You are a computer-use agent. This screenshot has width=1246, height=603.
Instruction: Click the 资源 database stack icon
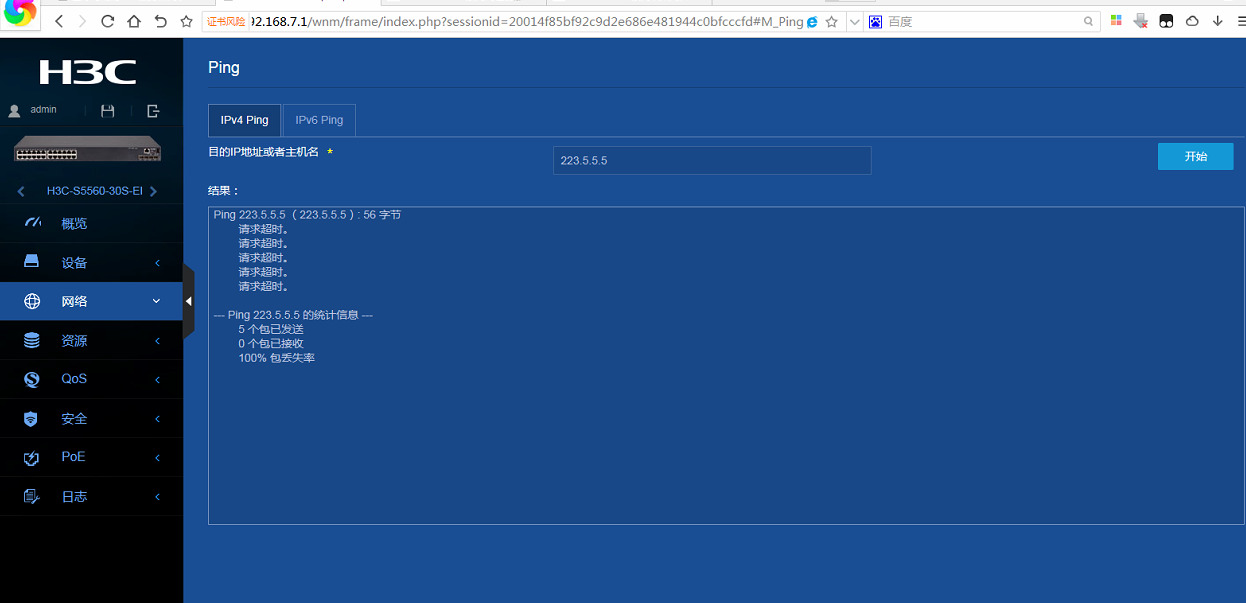click(x=32, y=340)
